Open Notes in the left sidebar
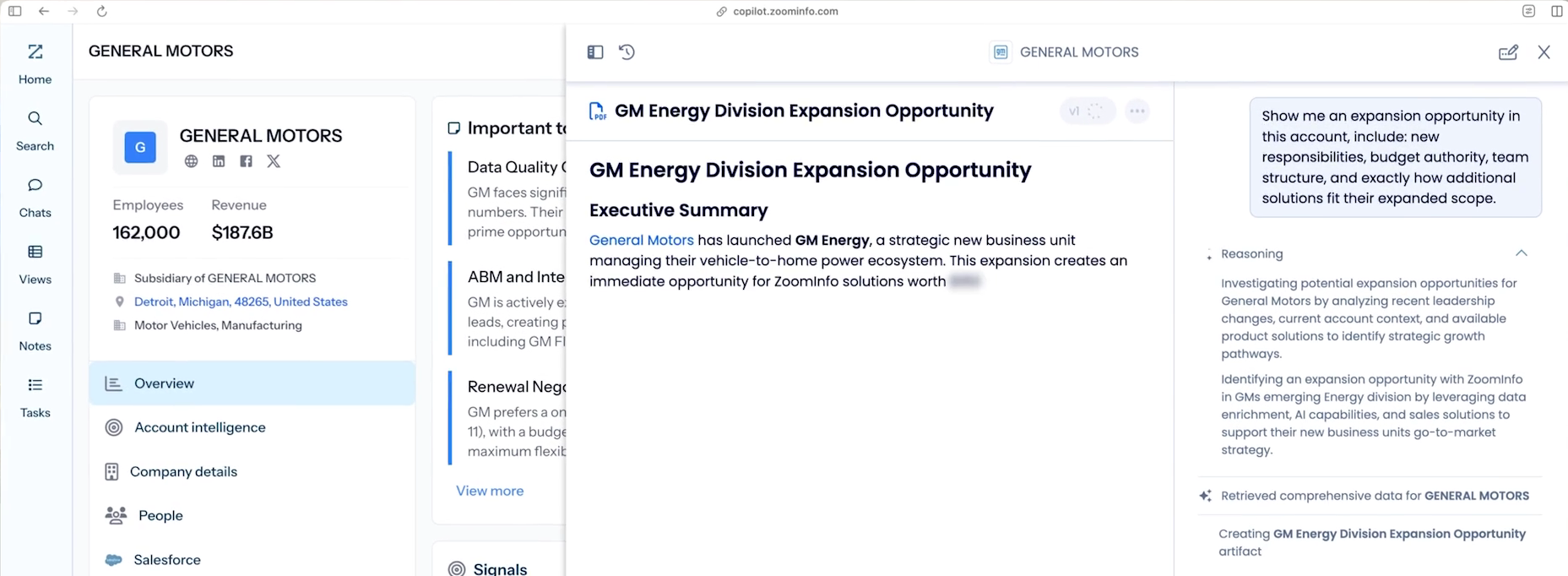 35,331
